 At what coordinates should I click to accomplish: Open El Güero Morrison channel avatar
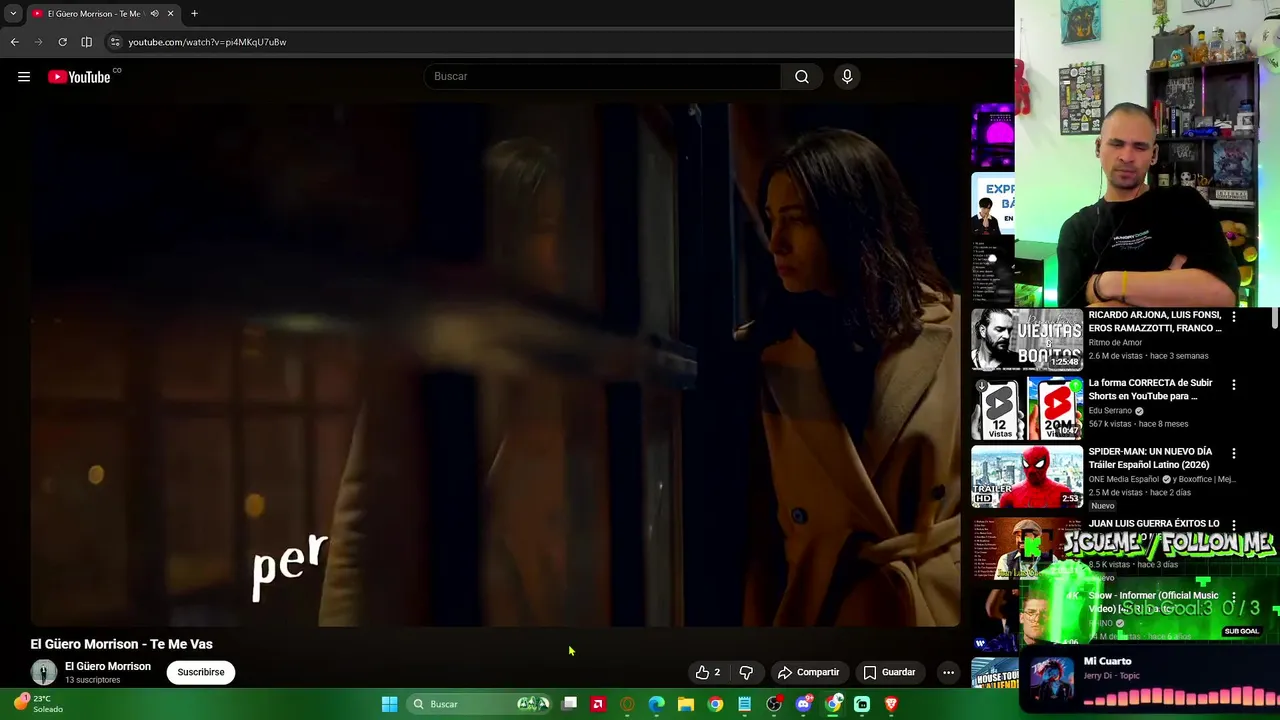[43, 672]
